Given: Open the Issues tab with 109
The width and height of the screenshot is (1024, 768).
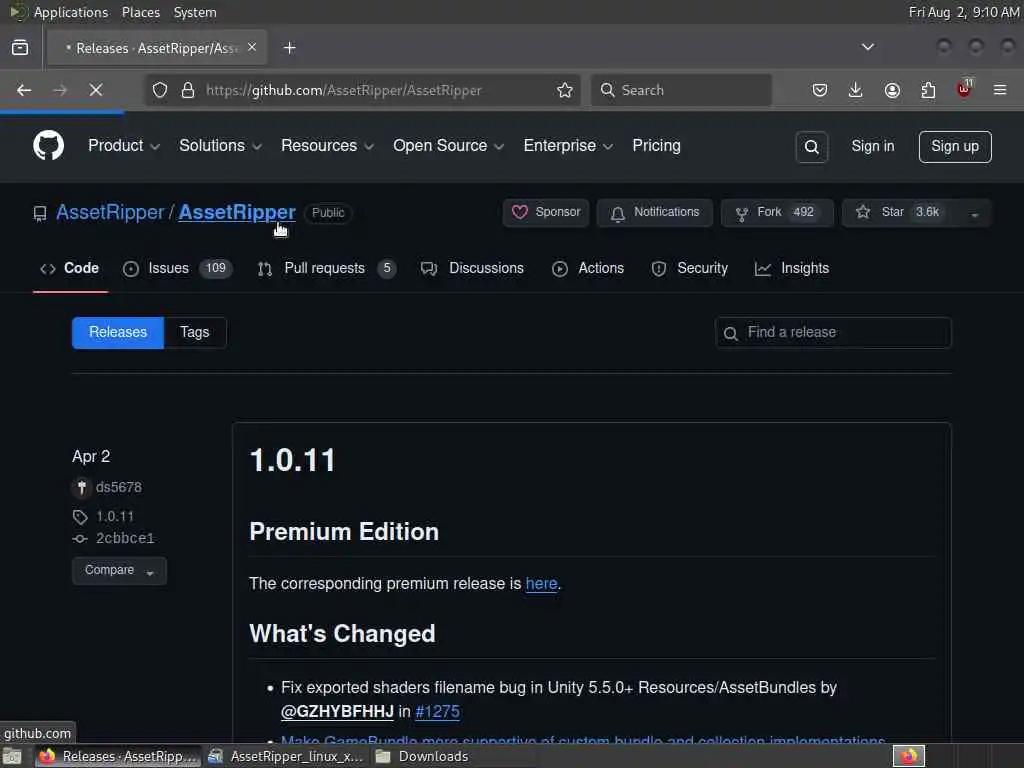Looking at the screenshot, I should pos(178,268).
